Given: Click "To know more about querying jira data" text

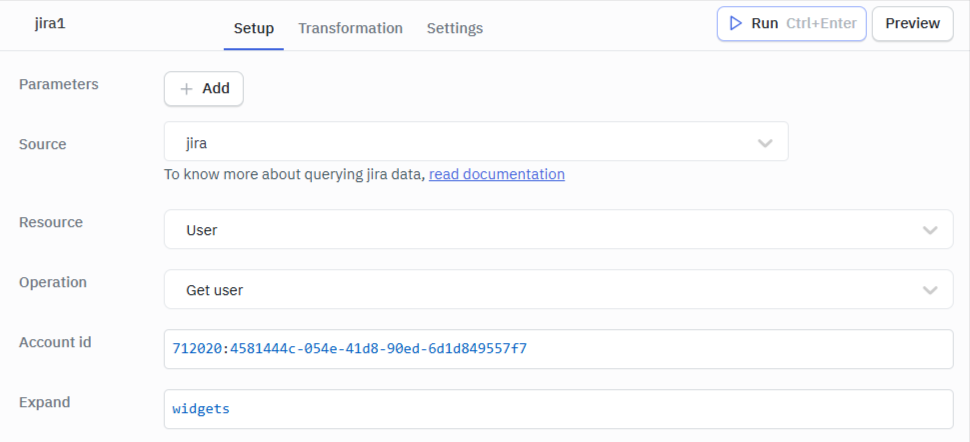Looking at the screenshot, I should click(x=294, y=174).
